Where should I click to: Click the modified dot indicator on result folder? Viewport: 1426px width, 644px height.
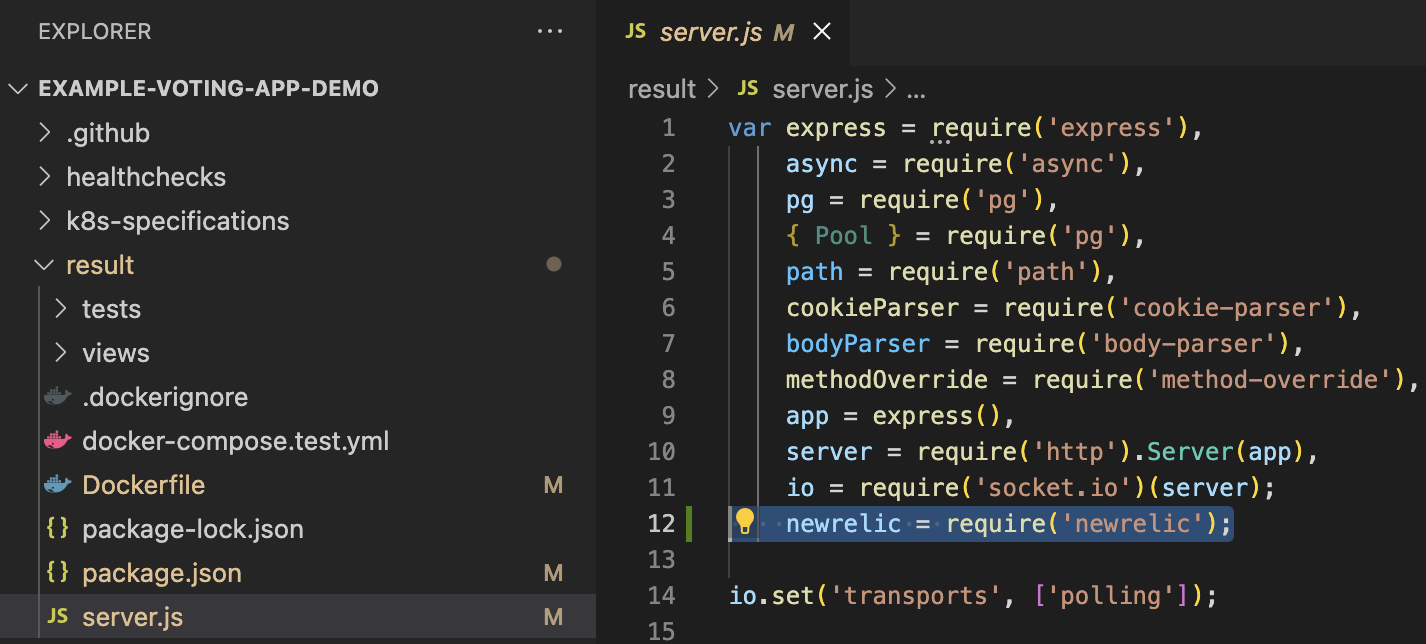[553, 265]
